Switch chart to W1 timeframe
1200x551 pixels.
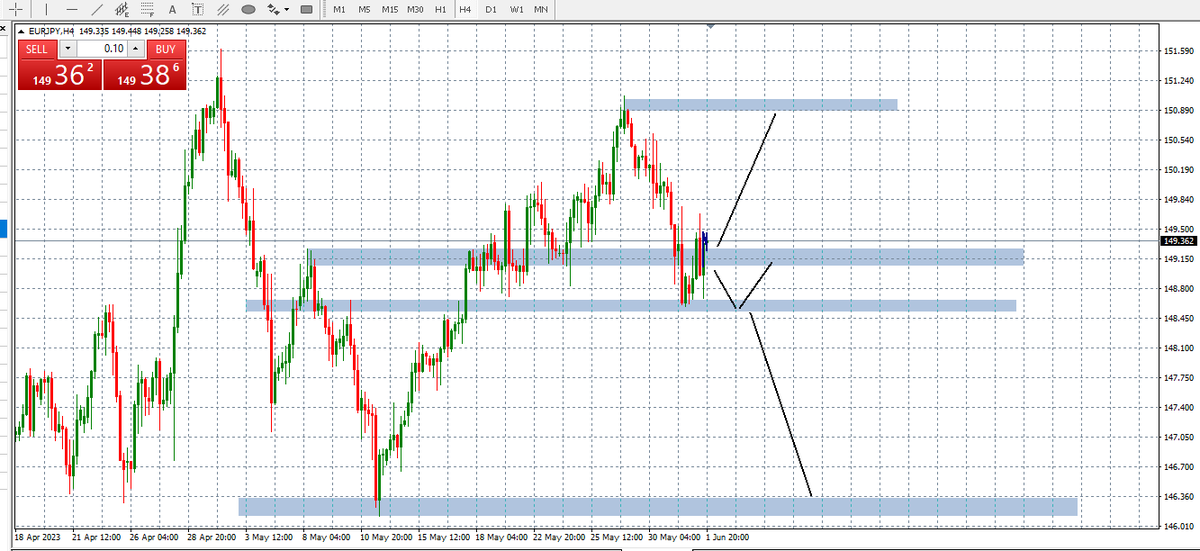[x=516, y=9]
